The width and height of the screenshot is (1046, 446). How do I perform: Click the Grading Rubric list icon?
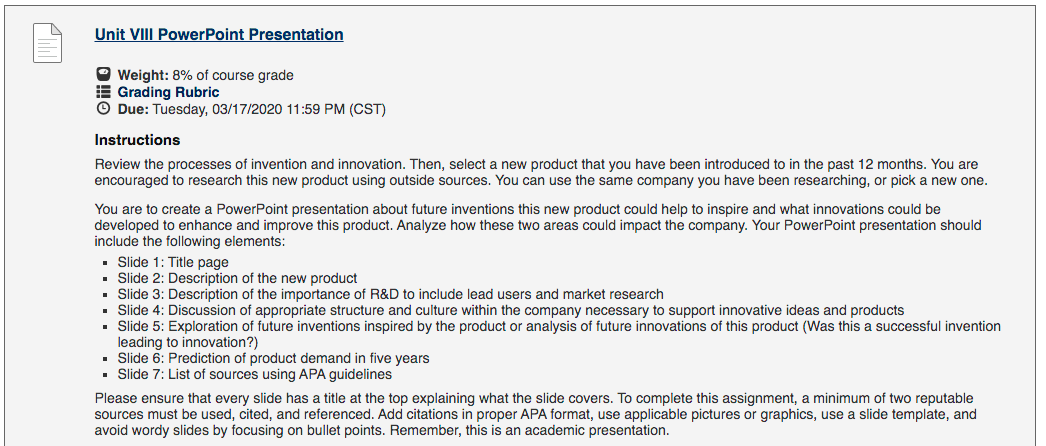coord(103,92)
